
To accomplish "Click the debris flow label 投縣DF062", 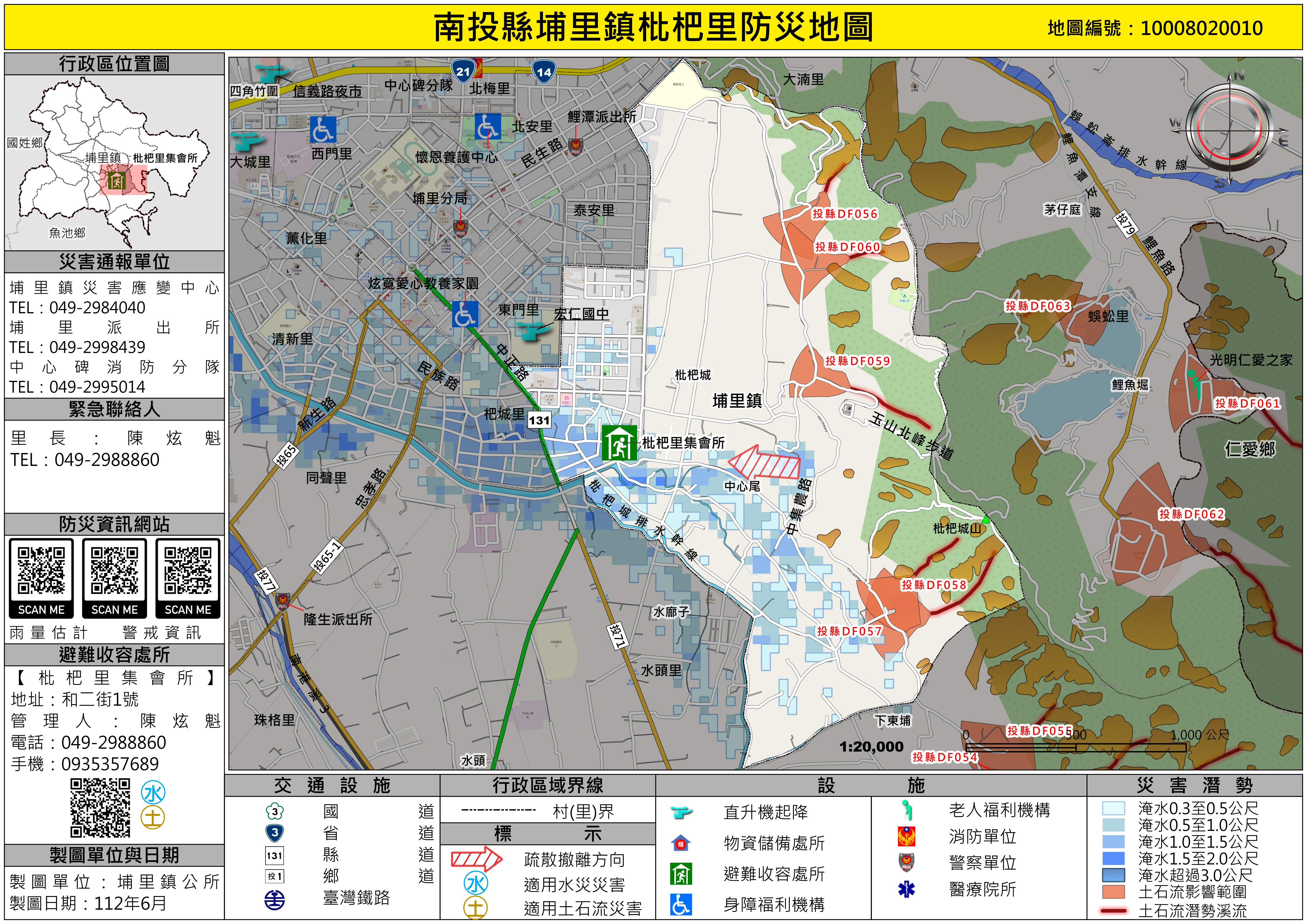I will 1191,514.
